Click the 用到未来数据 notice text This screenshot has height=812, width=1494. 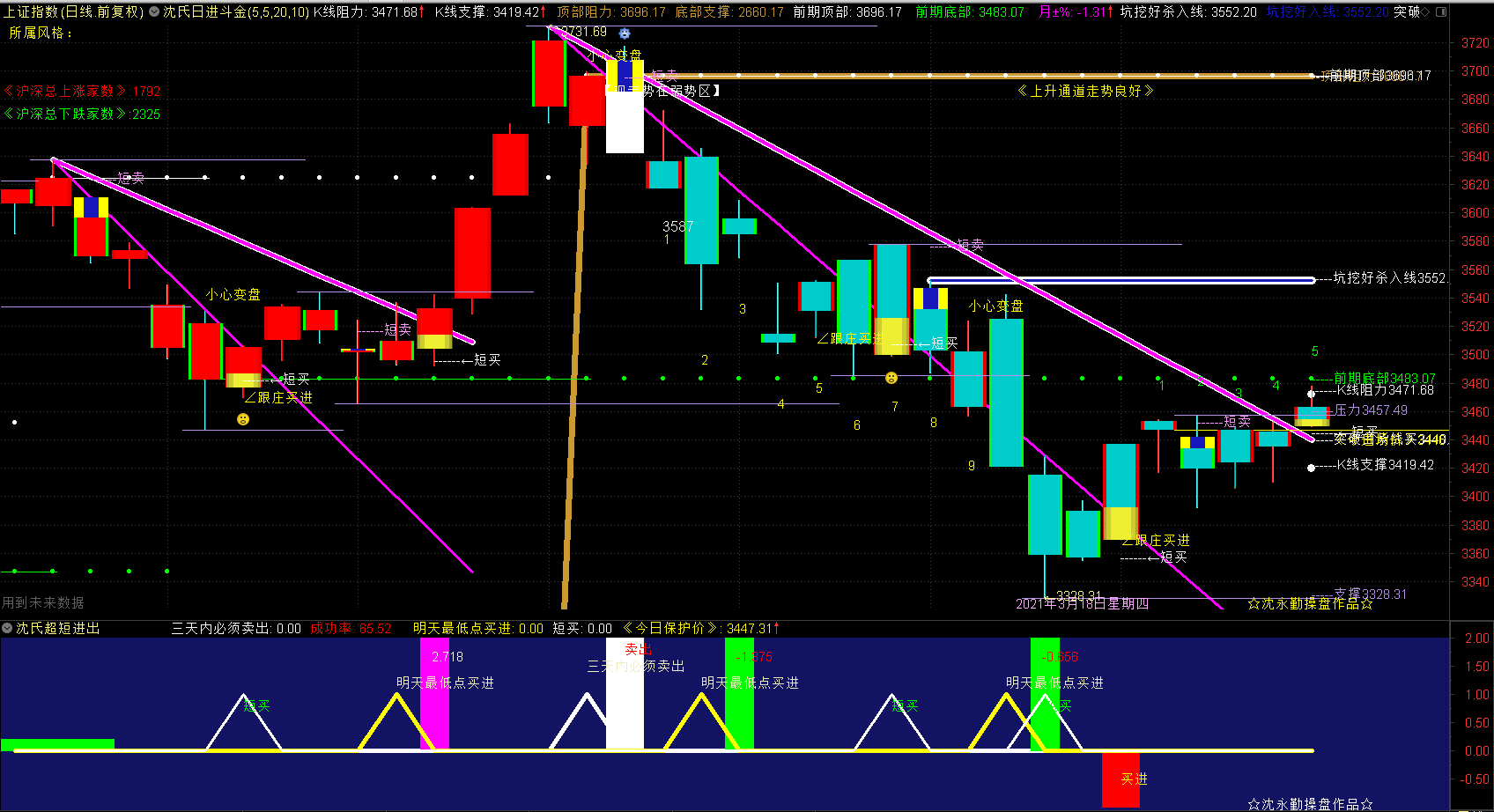(43, 602)
